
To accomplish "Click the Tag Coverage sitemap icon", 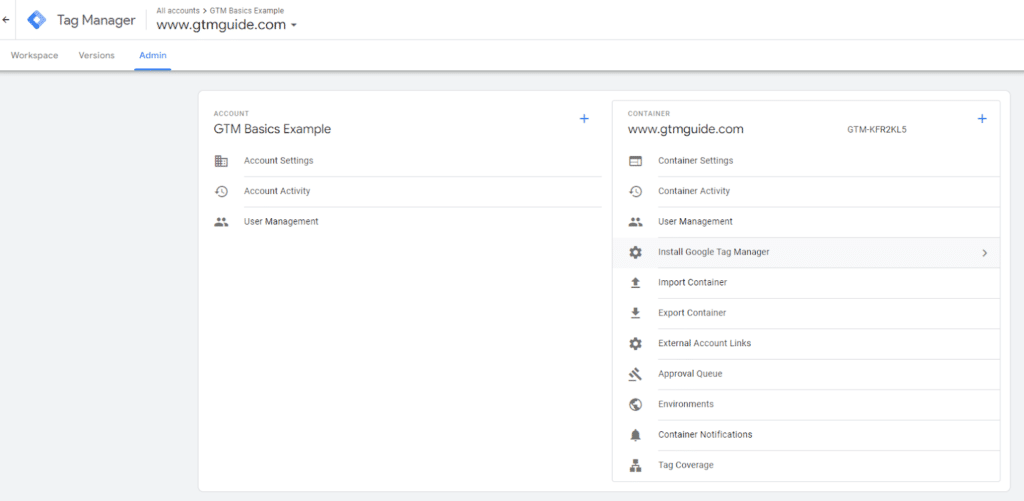I will [x=635, y=465].
